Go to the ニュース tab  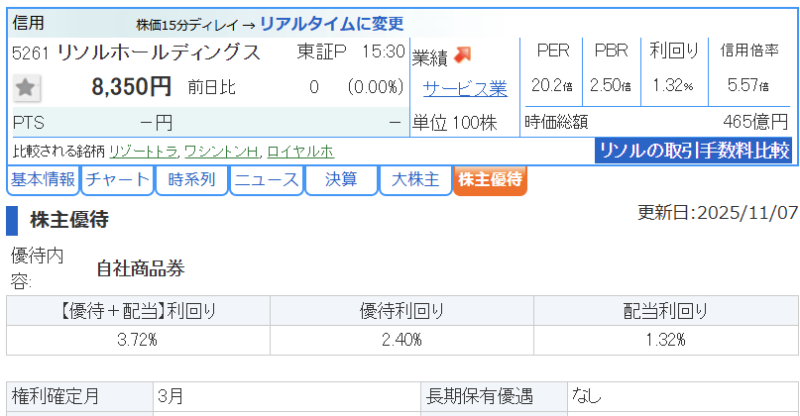point(265,180)
